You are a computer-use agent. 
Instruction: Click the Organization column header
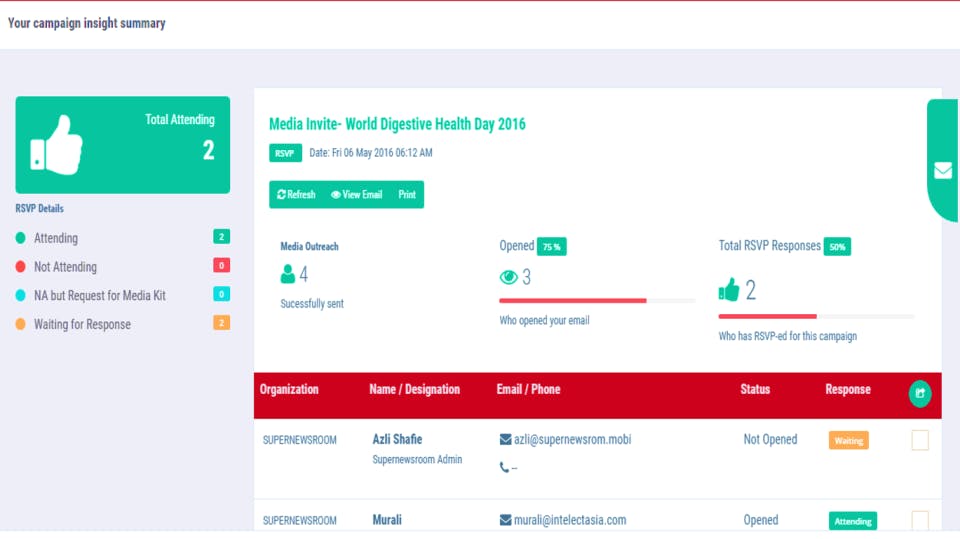[x=289, y=390]
